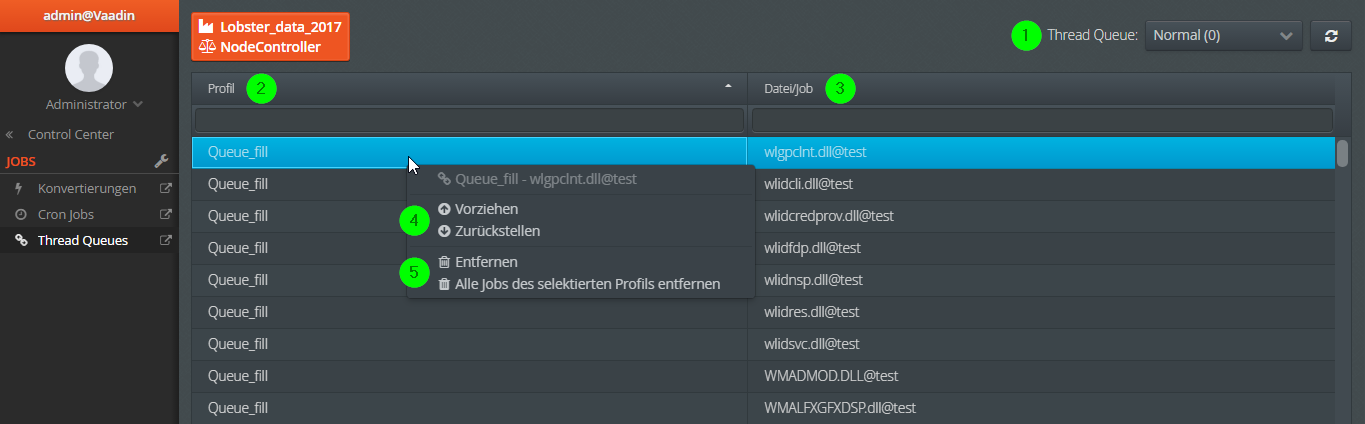Click the Lobster_data_2017 NodeController button
The width and height of the screenshot is (1365, 424).
click(x=270, y=36)
